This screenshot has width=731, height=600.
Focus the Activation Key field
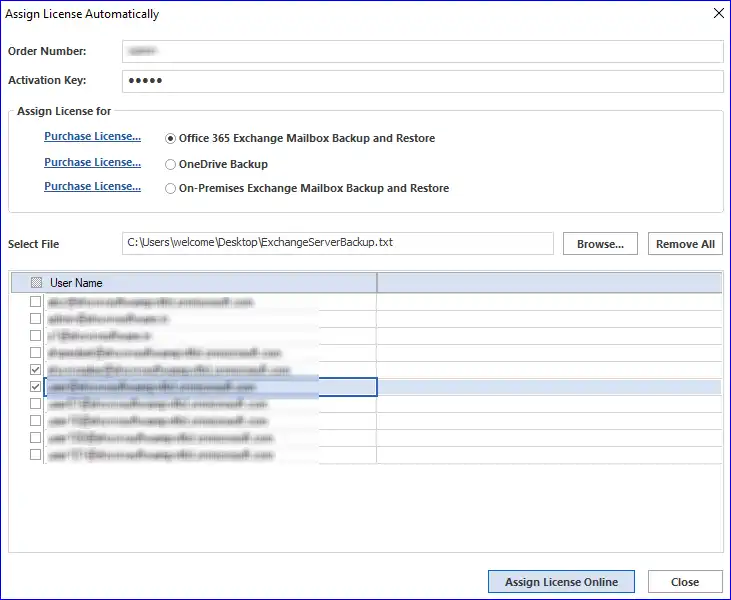pyautogui.click(x=422, y=81)
